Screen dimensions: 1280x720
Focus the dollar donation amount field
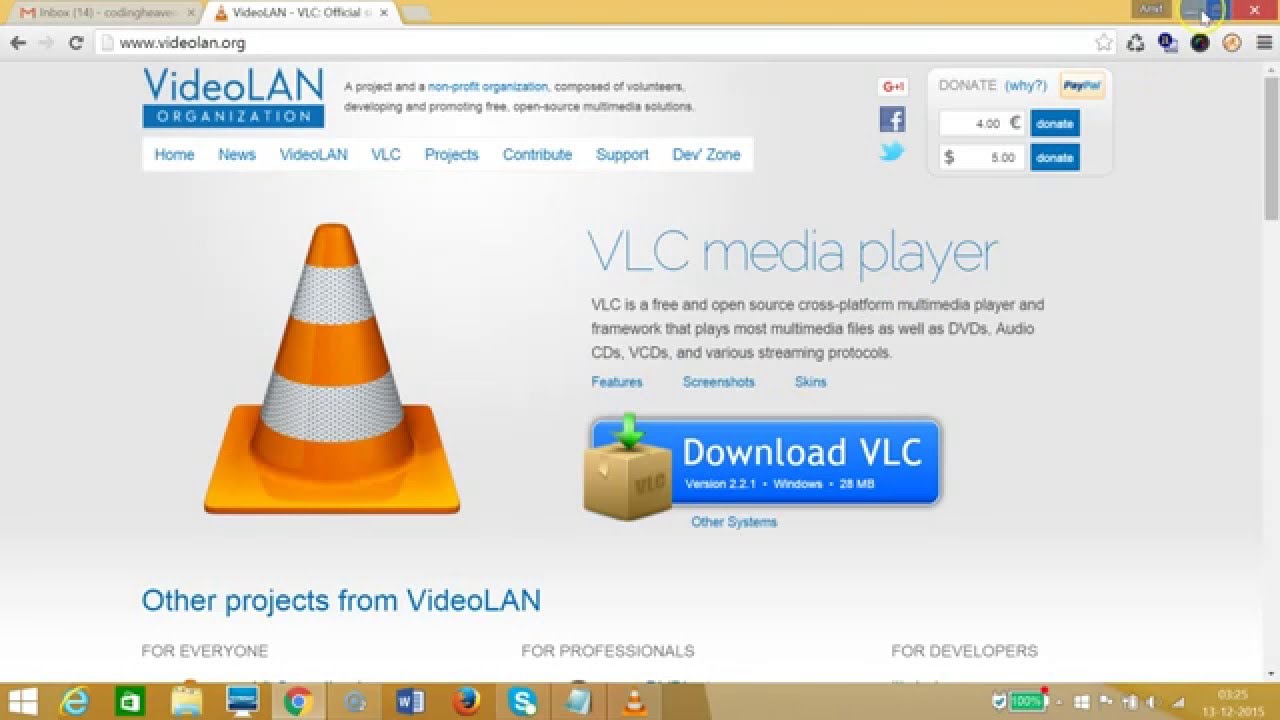982,157
